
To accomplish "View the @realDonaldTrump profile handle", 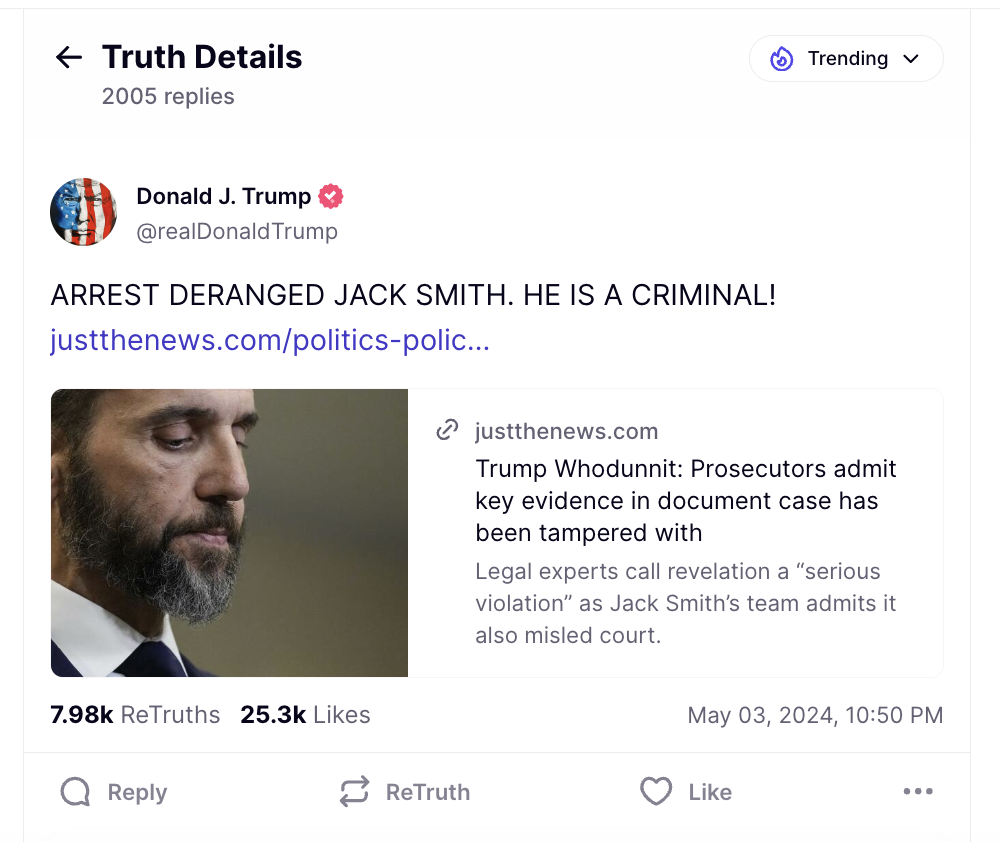I will coord(238,231).
